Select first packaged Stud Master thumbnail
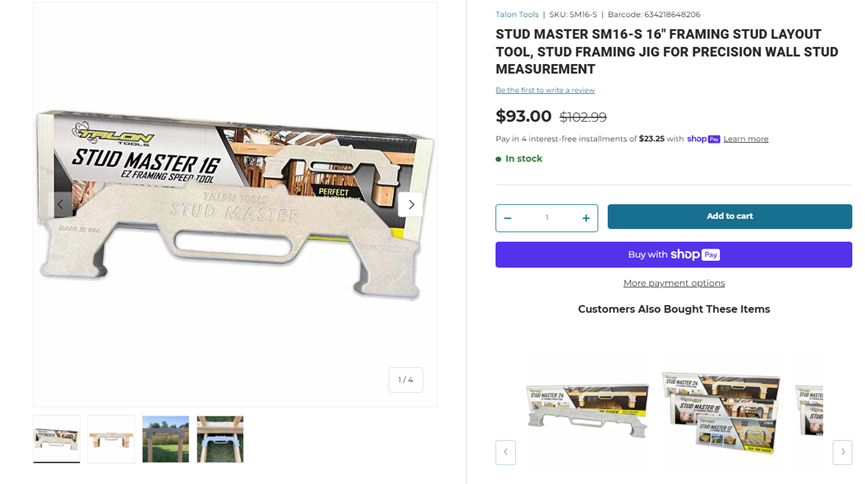The width and height of the screenshot is (865, 484). pyautogui.click(x=57, y=439)
